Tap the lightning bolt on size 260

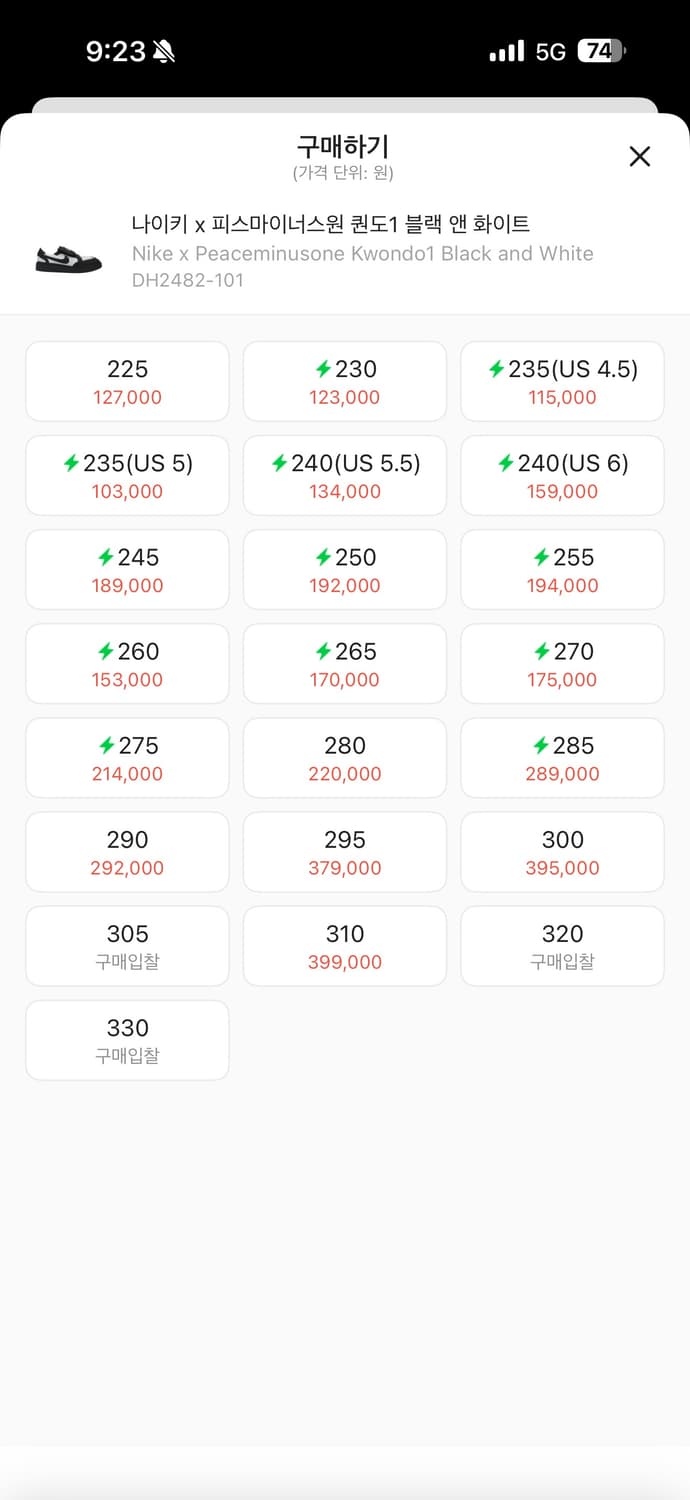tap(105, 652)
